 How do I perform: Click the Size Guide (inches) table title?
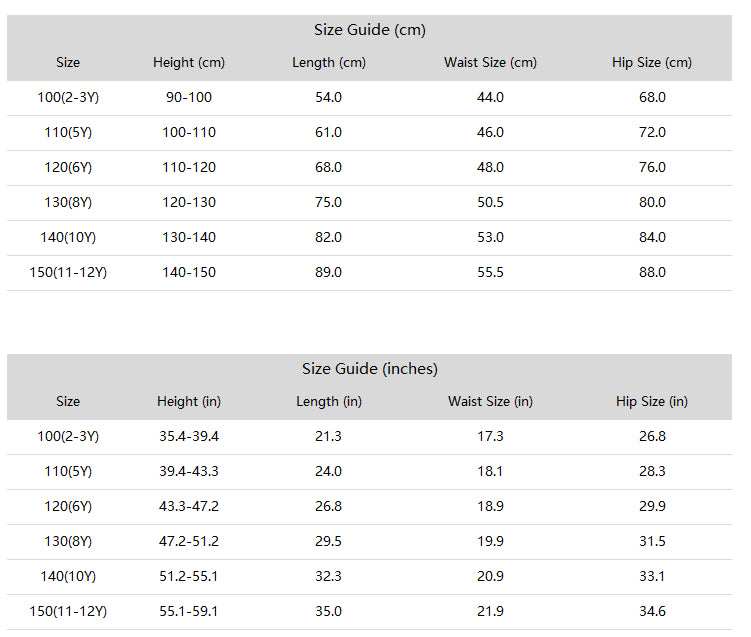point(370,369)
